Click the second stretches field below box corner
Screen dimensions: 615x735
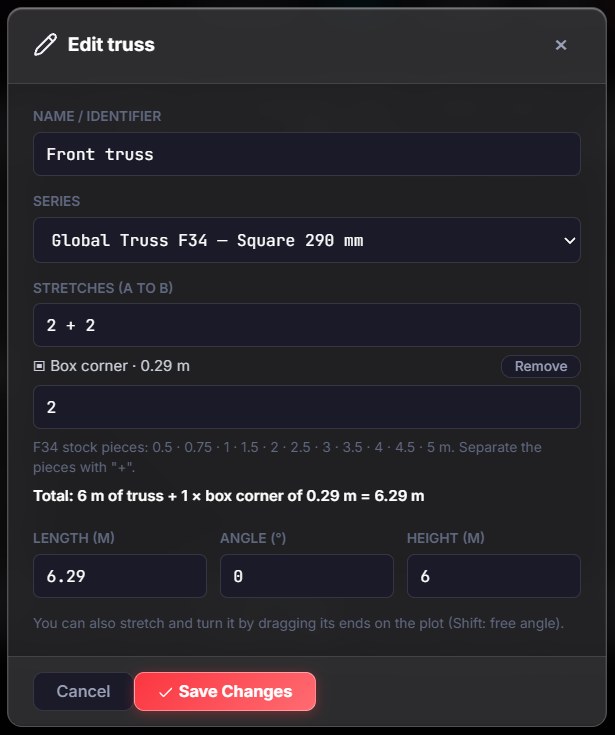coord(307,407)
